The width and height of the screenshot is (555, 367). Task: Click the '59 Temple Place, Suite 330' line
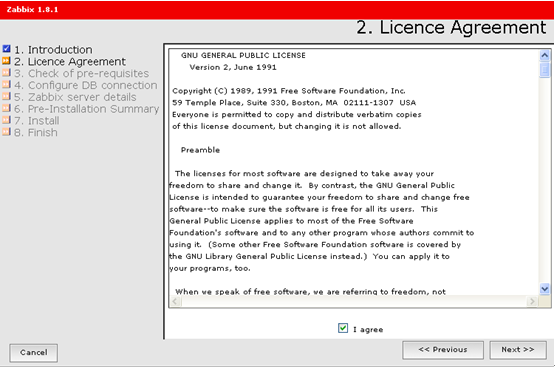click(x=294, y=103)
